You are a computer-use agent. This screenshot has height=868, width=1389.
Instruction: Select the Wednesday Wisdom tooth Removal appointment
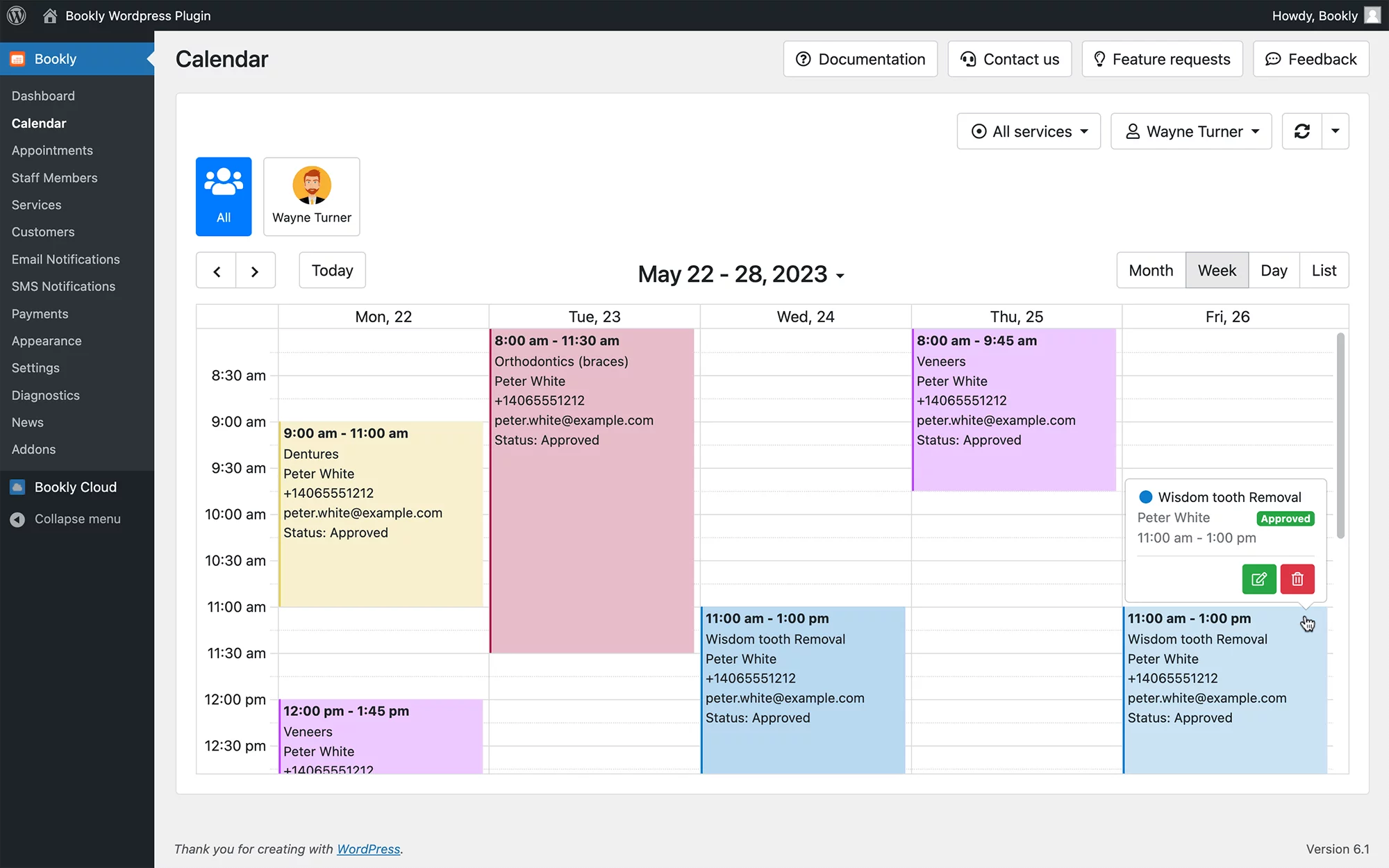point(803,690)
